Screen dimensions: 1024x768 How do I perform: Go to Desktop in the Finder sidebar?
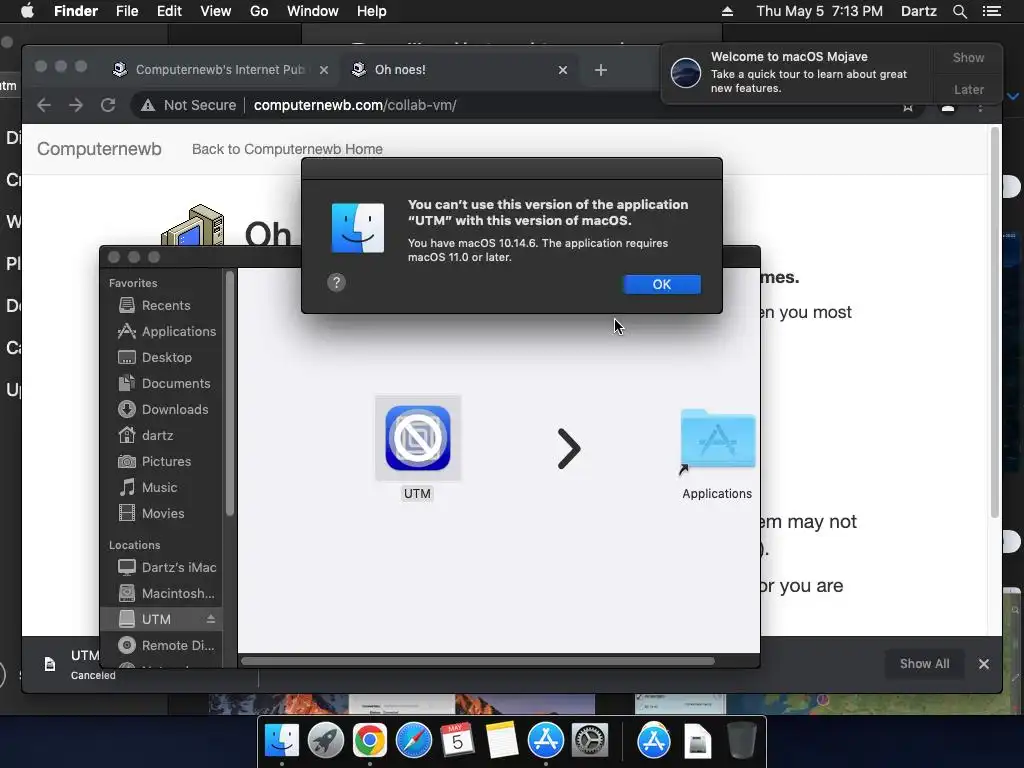pyautogui.click(x=167, y=358)
